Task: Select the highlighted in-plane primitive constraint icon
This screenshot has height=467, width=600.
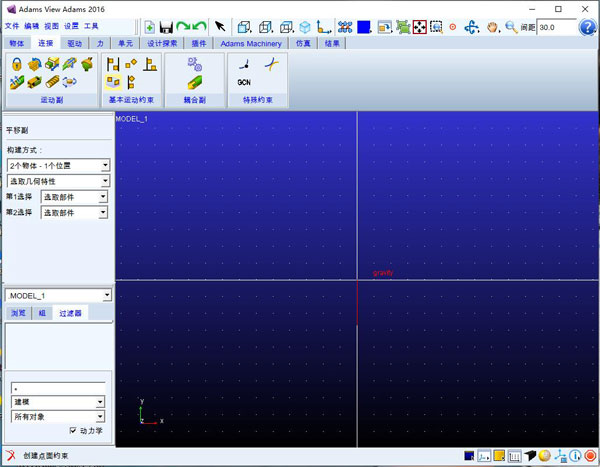Action: pos(113,82)
